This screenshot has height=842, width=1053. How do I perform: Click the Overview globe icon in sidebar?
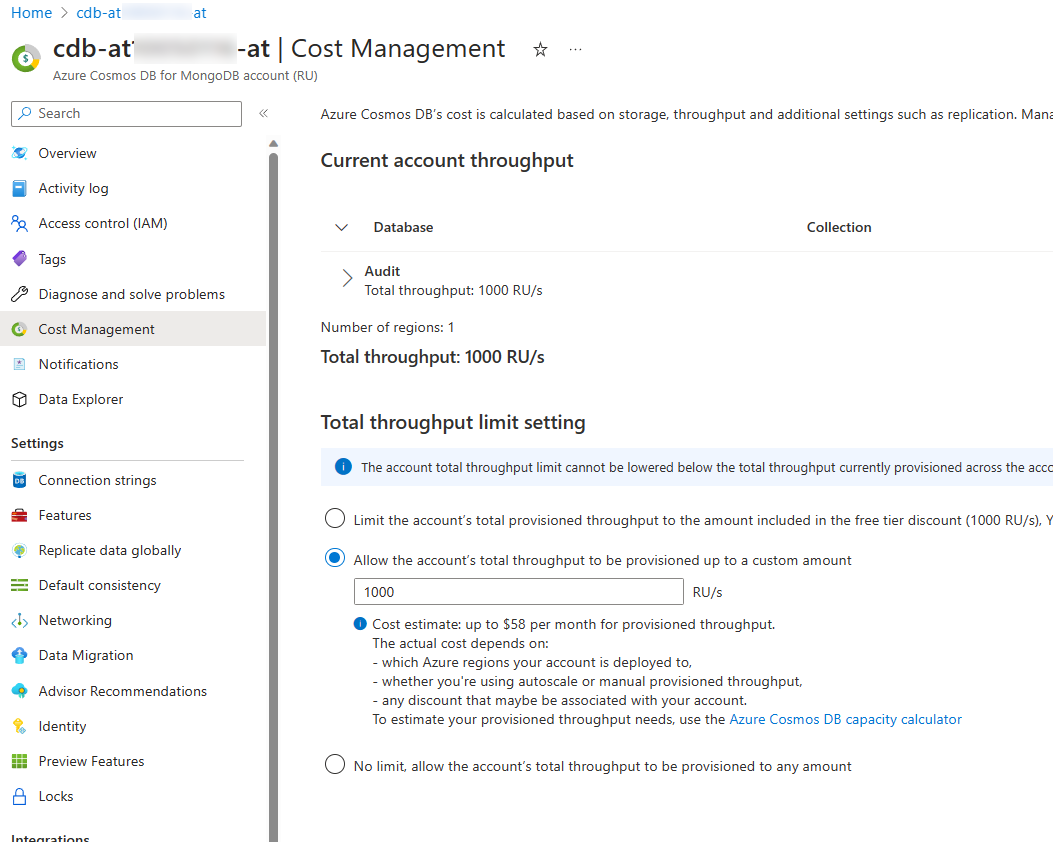[19, 153]
